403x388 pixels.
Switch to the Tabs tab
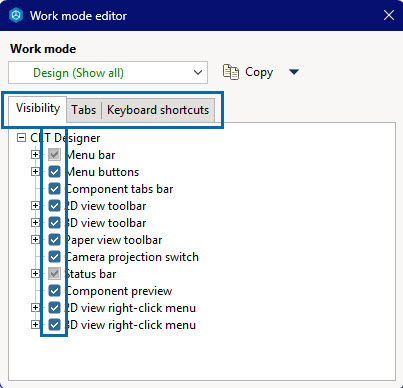coord(84,110)
